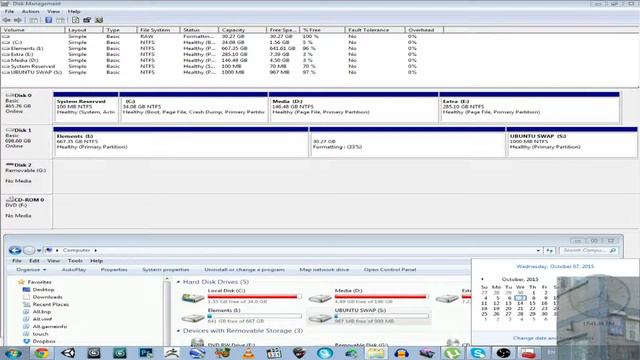Select the Local Disk (C:) drive icon
The width and height of the screenshot is (640, 360).
tap(193, 298)
